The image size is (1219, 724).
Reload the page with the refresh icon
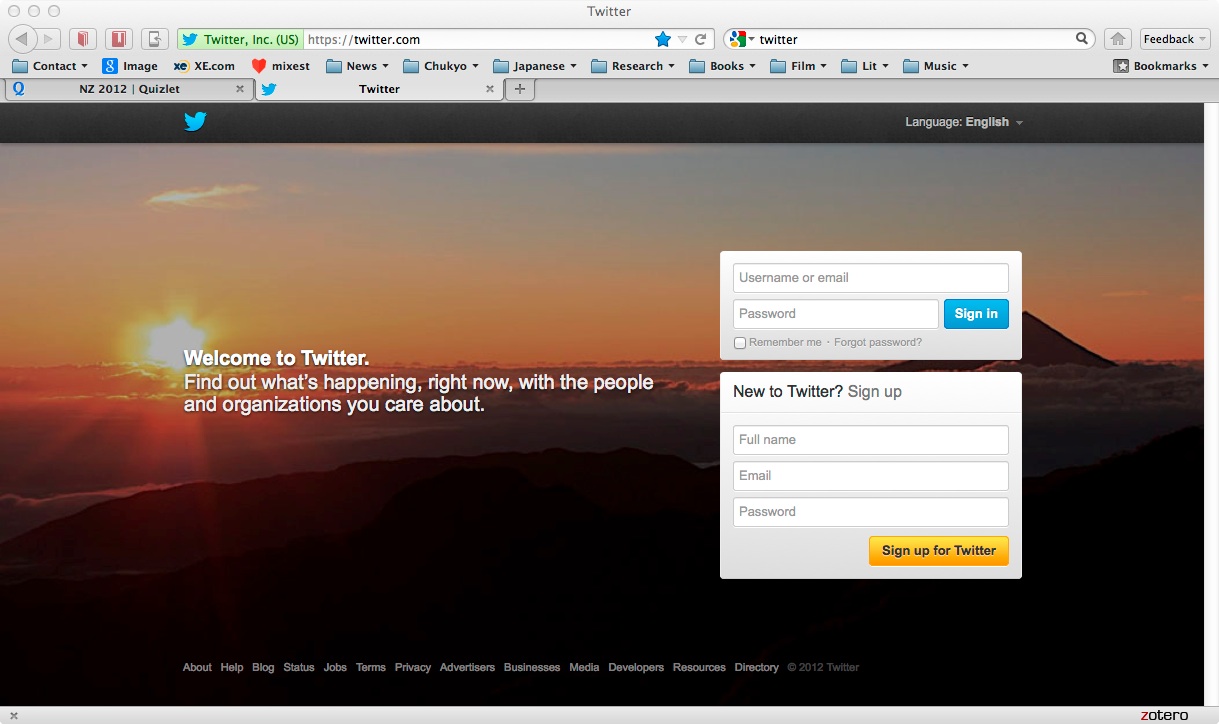click(701, 39)
